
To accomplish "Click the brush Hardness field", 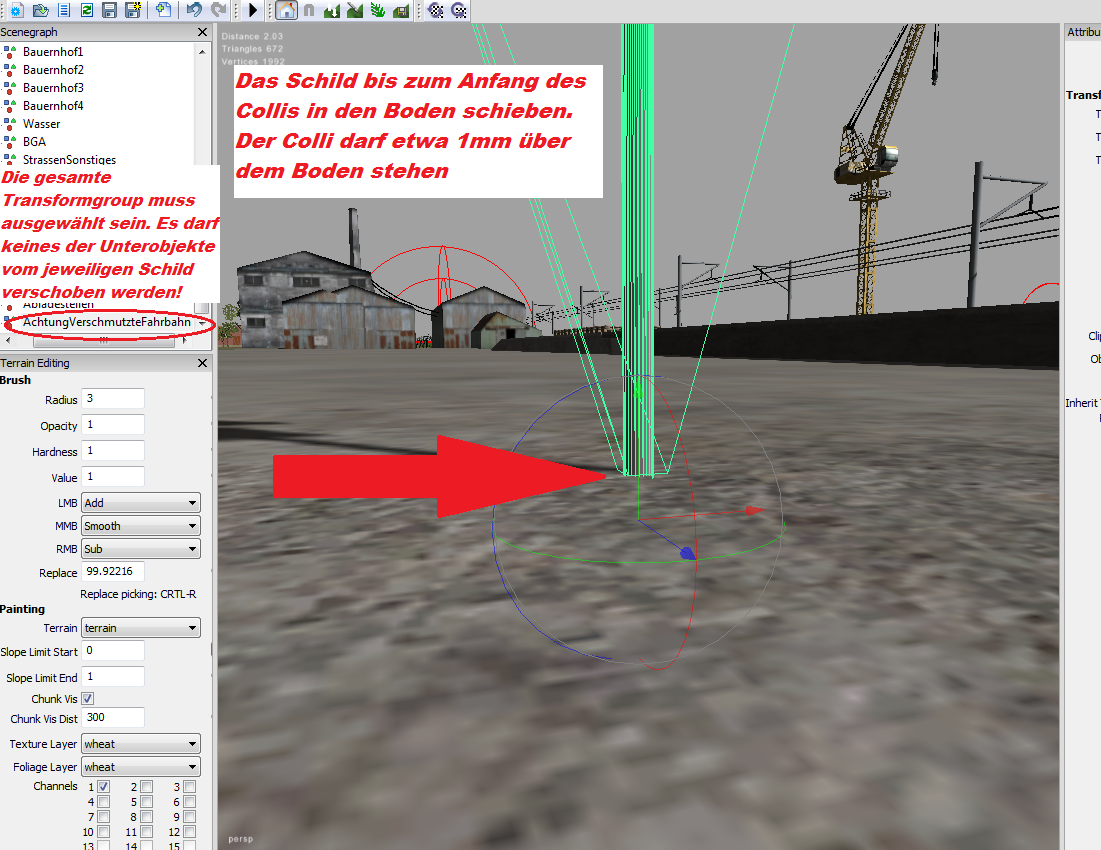I will pos(113,451).
